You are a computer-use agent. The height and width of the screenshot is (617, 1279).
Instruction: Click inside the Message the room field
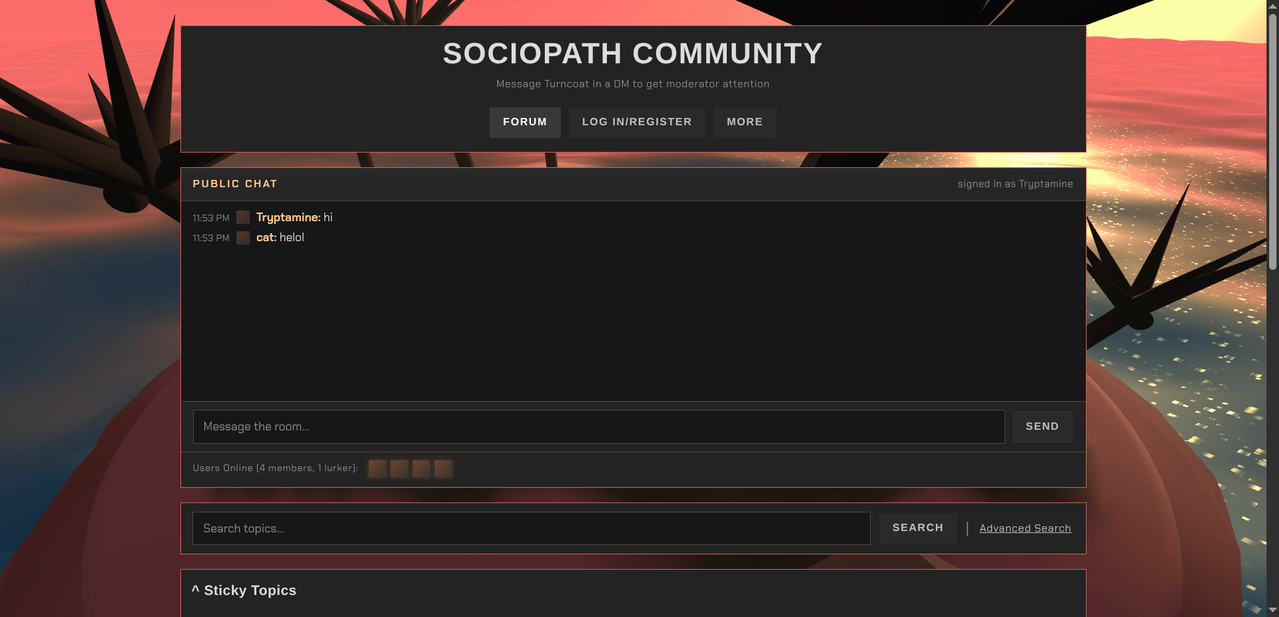tap(599, 426)
